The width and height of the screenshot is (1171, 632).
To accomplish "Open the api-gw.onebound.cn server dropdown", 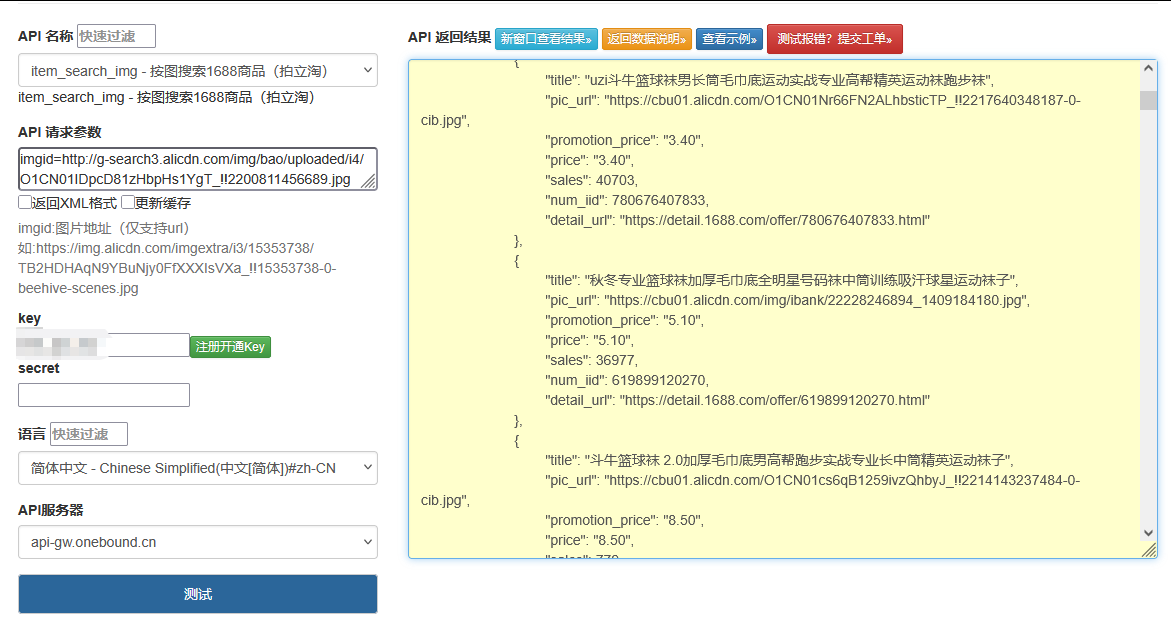I will point(198,542).
